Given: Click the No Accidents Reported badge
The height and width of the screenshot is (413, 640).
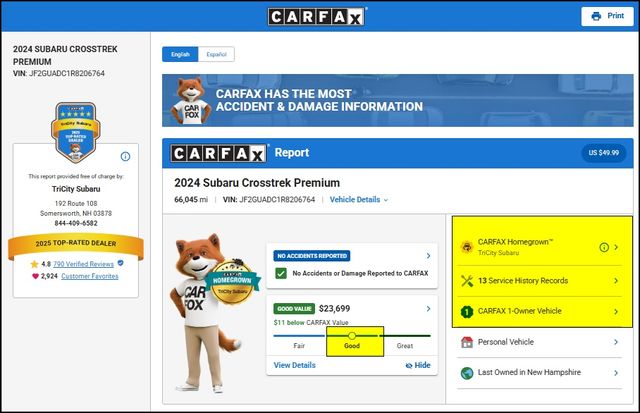Looking at the screenshot, I should pos(312,256).
